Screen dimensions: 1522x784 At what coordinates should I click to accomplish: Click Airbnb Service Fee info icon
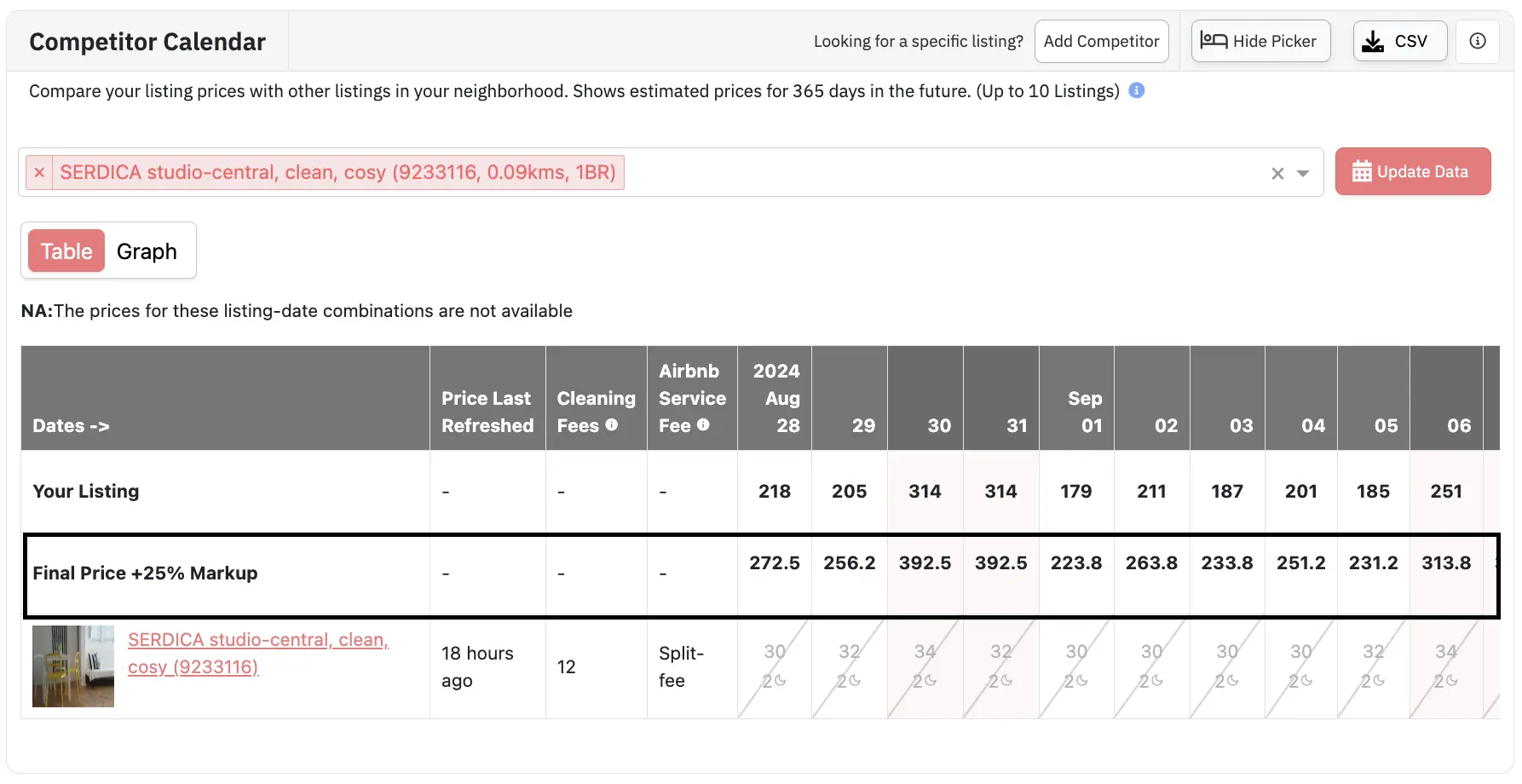(x=703, y=425)
